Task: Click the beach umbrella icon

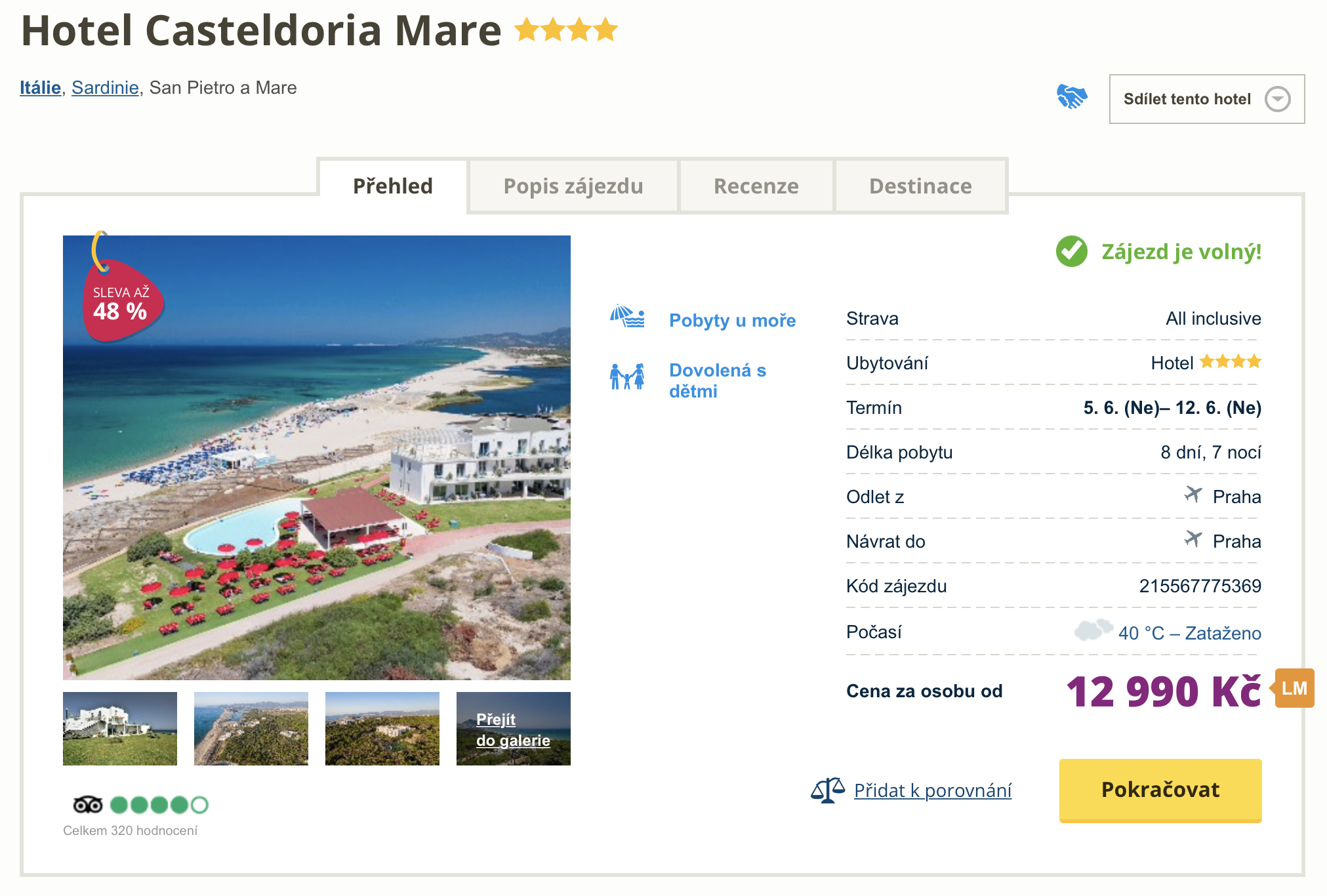Action: 627,317
